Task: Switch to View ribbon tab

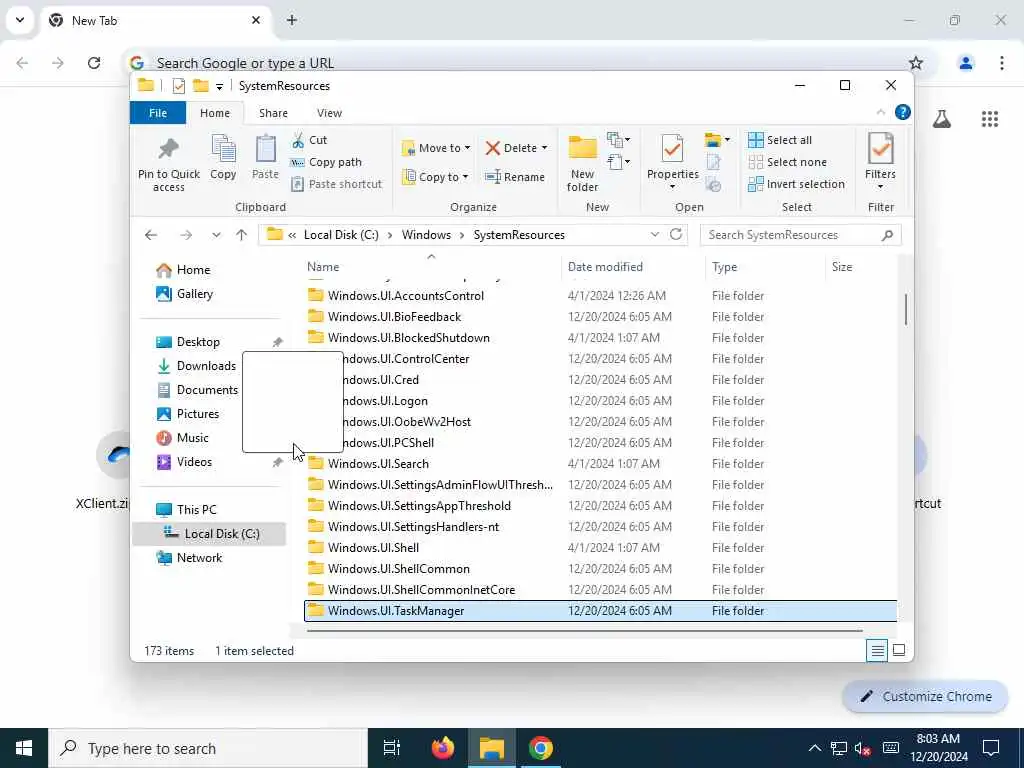Action: tap(329, 113)
